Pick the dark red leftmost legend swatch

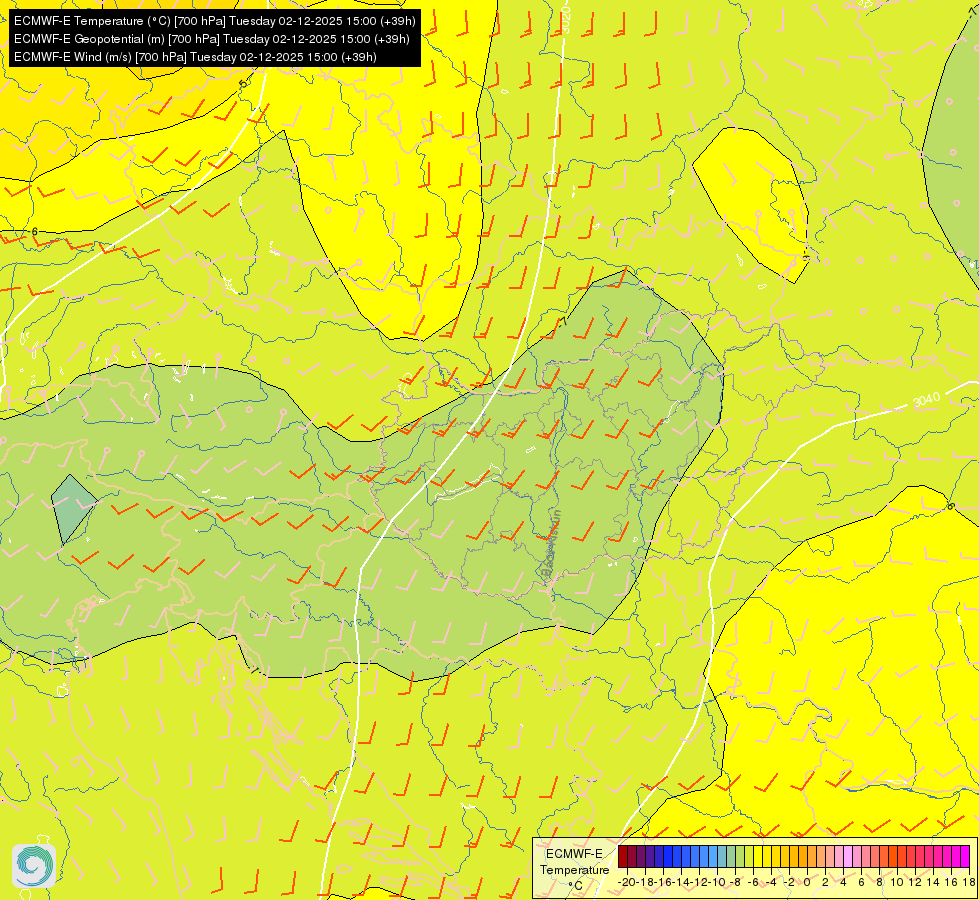[622, 856]
